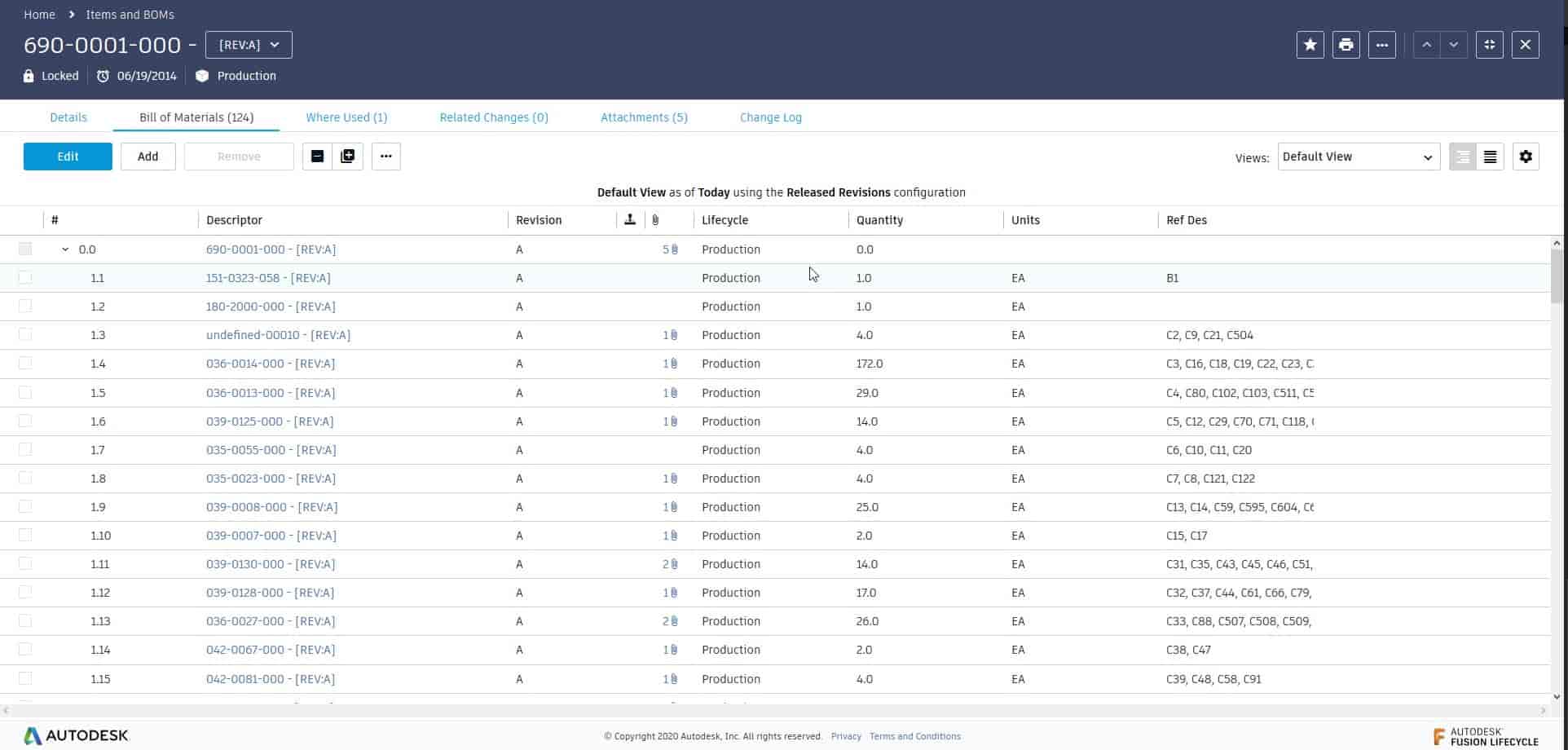The width and height of the screenshot is (1568, 750).
Task: Click the Lifecycle column header
Action: pyautogui.click(x=725, y=220)
